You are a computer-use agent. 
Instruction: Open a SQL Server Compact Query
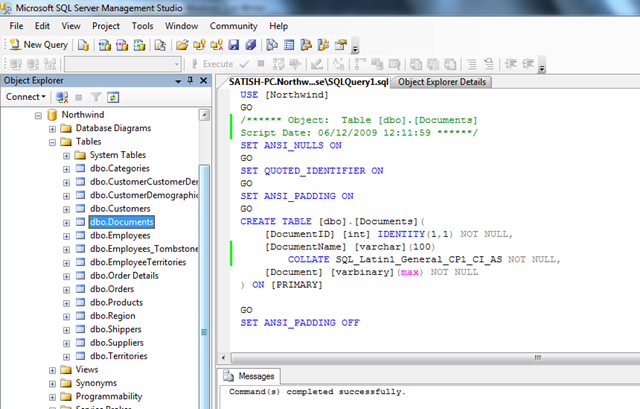160,45
